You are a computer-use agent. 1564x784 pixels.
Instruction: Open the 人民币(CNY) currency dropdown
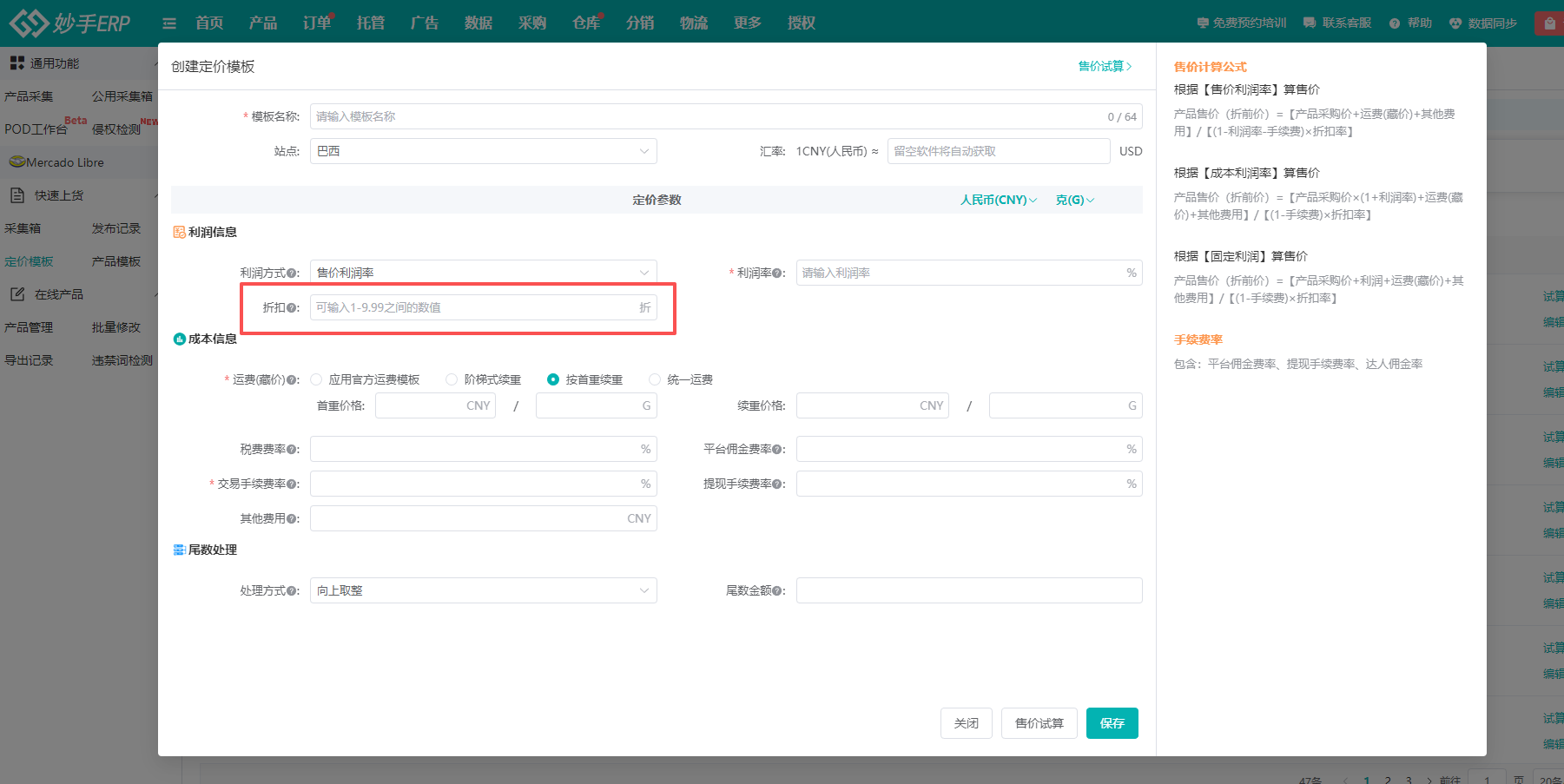click(998, 200)
